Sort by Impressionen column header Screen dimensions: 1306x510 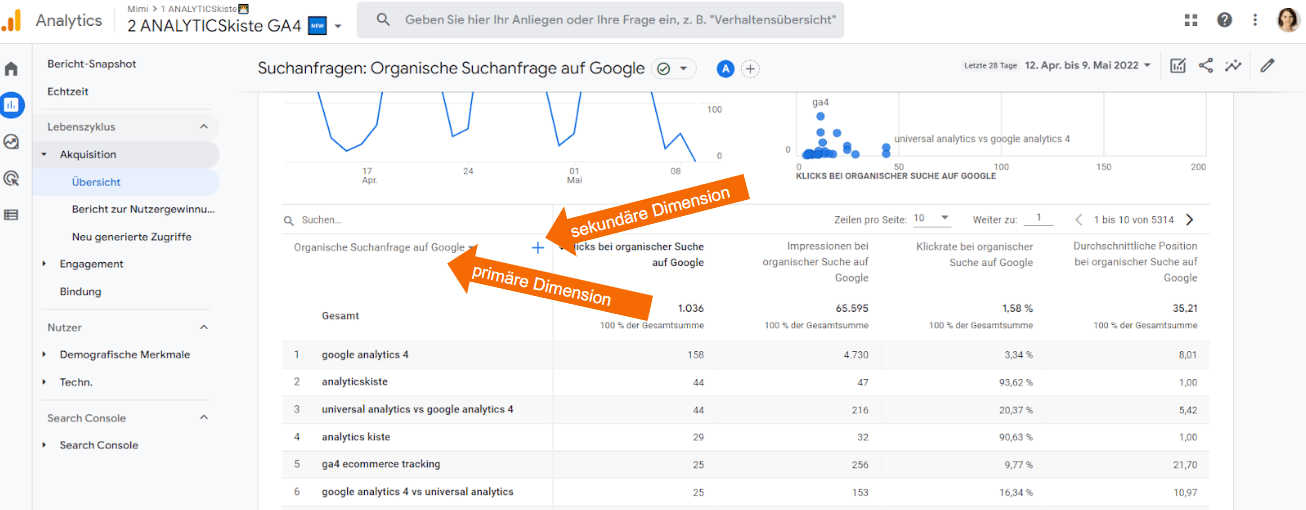(x=815, y=262)
